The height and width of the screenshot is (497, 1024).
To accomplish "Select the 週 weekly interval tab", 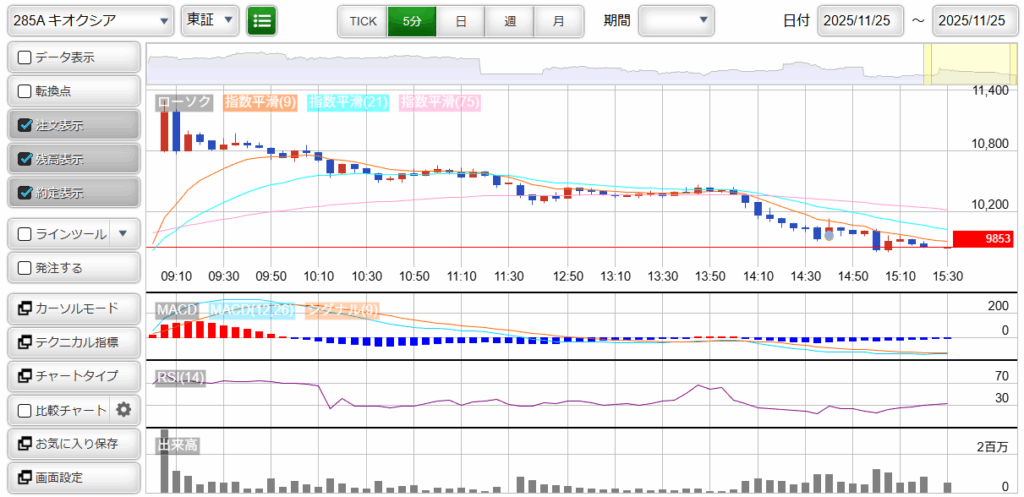I will pyautogui.click(x=509, y=20).
